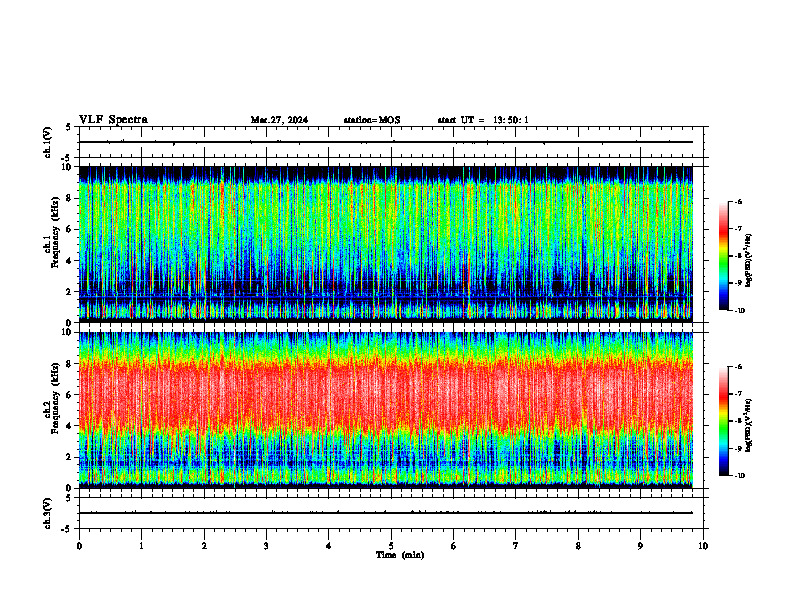This screenshot has width=792, height=612.
Task: Click the "-5" tick on ch.3(V) axis
Action: [68, 529]
